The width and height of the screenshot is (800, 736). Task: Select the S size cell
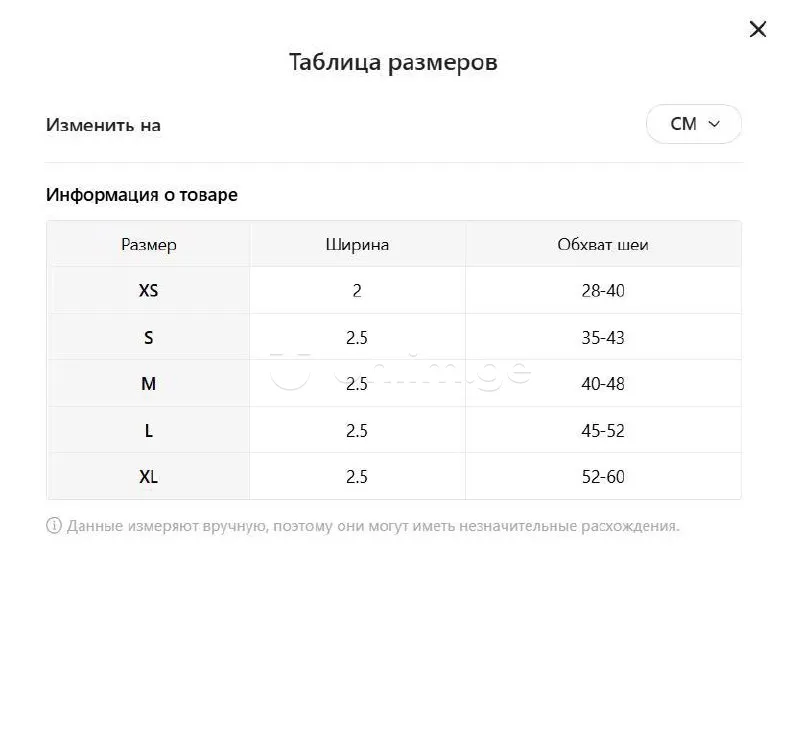point(148,338)
